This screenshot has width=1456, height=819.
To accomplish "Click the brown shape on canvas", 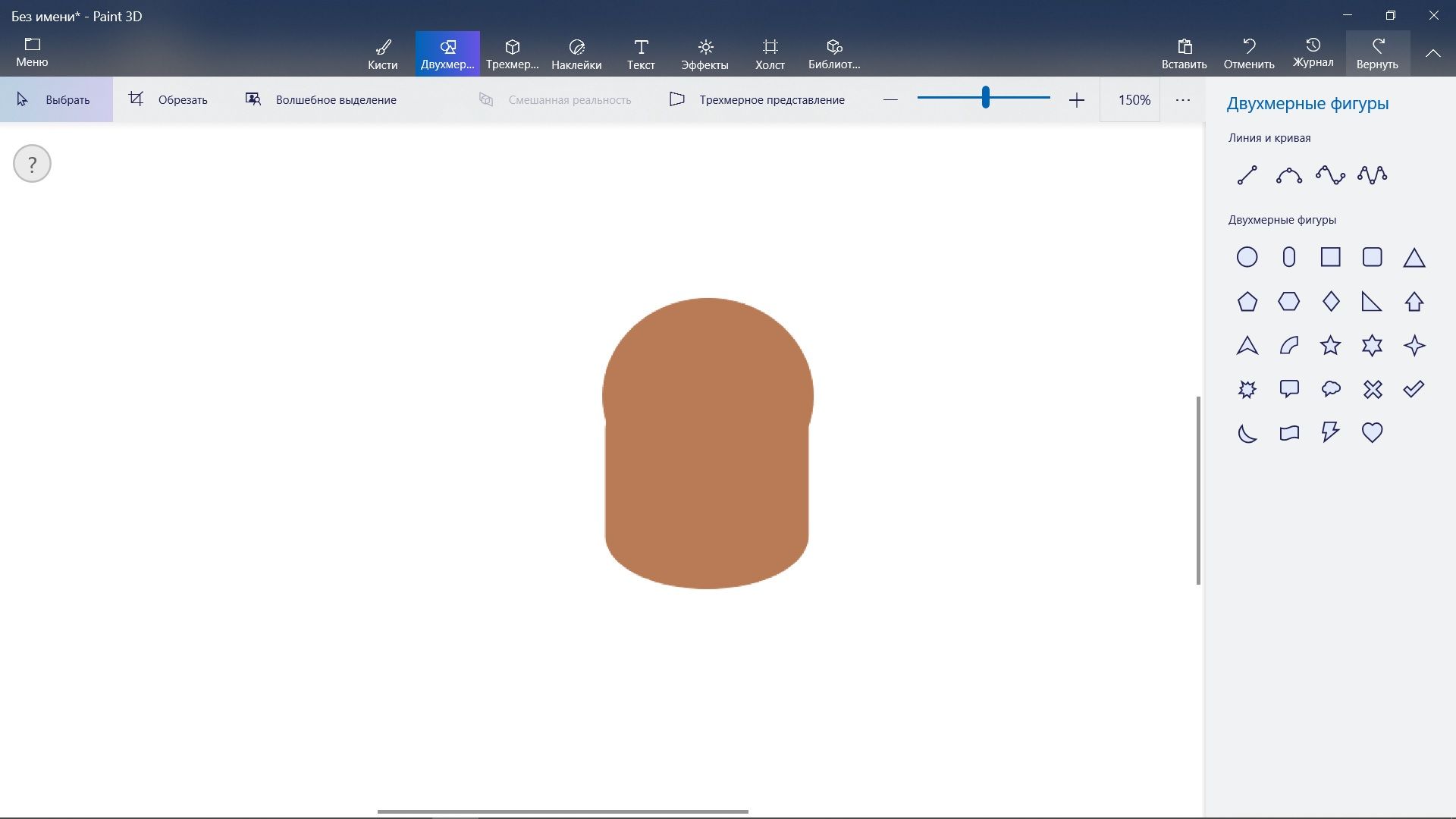I will point(708,444).
